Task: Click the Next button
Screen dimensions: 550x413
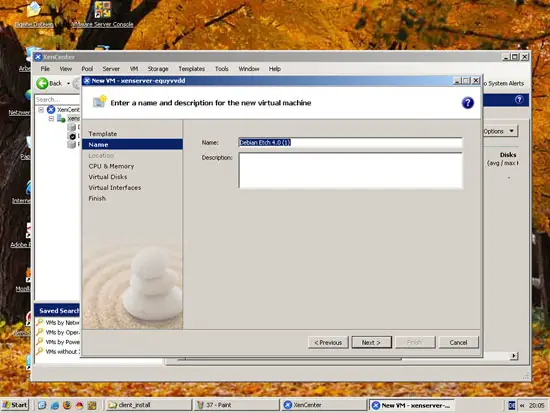Action: [x=371, y=342]
